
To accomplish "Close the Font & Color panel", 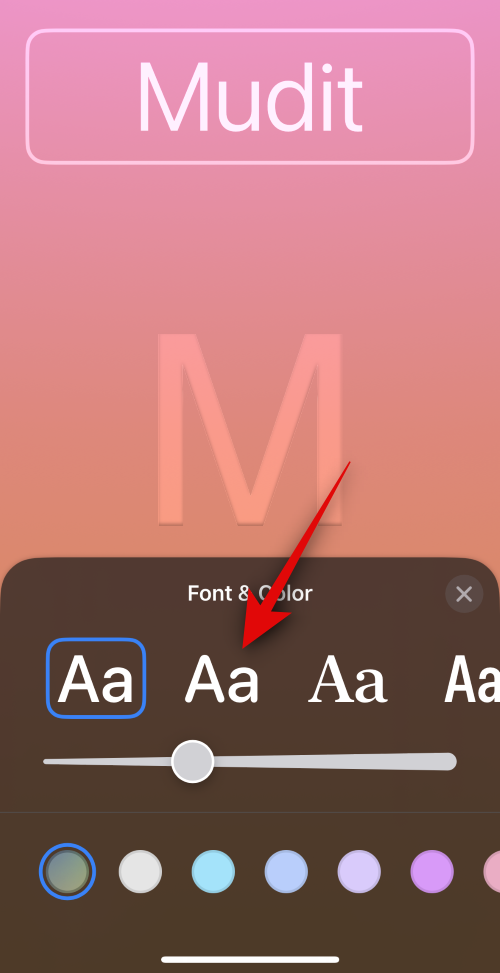I will pyautogui.click(x=464, y=594).
